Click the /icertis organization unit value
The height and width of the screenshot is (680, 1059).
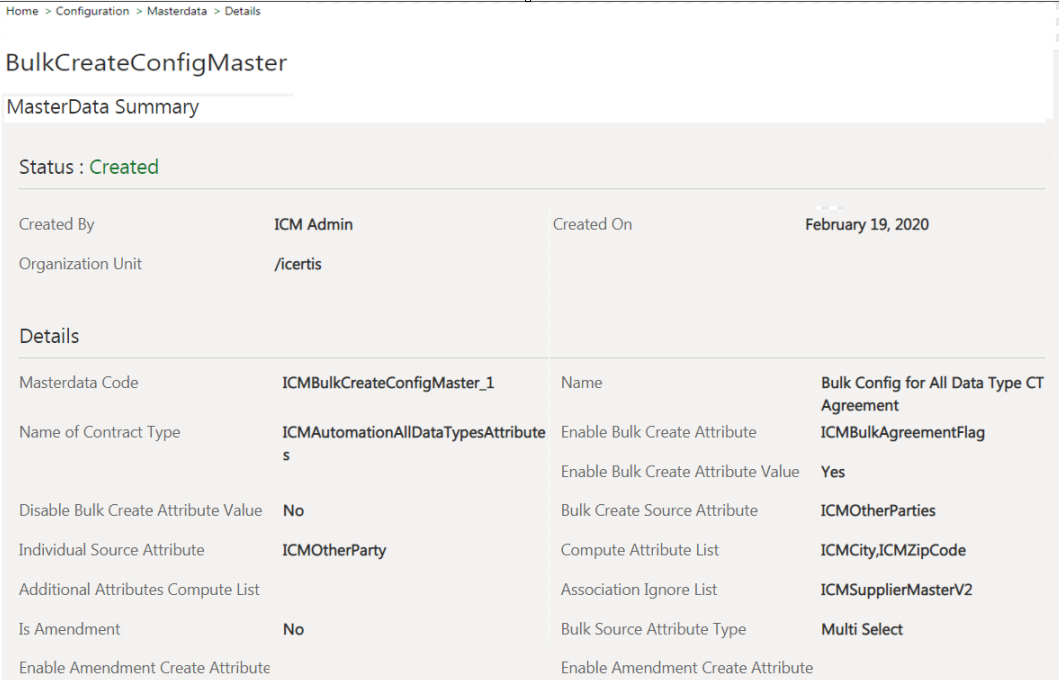click(298, 265)
